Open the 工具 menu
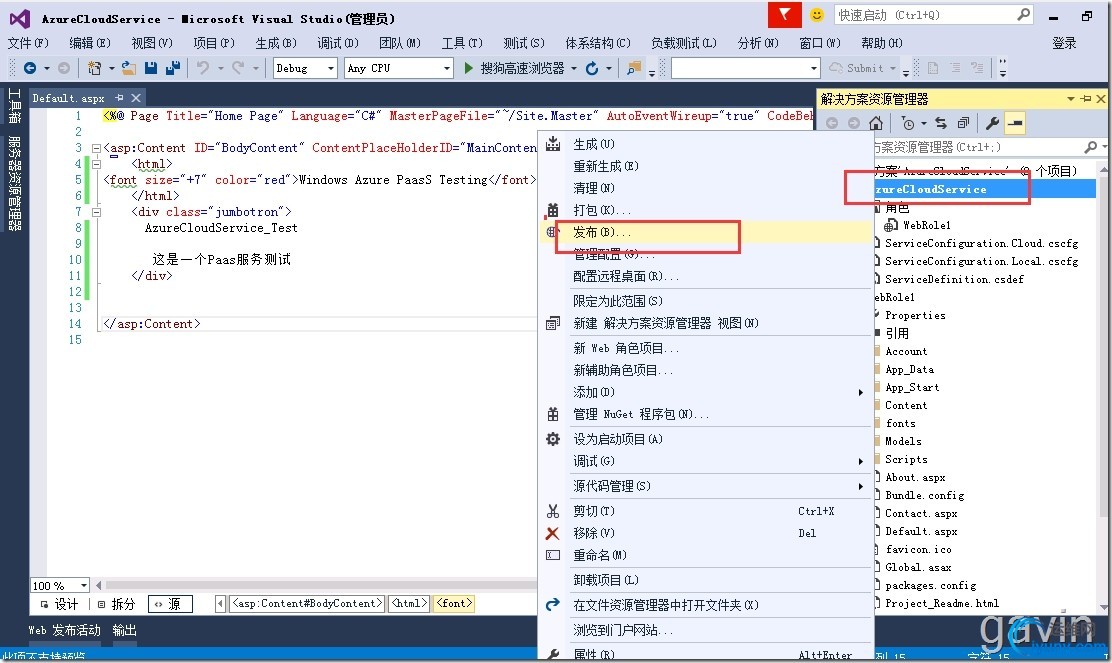The image size is (1112, 663). coord(462,43)
